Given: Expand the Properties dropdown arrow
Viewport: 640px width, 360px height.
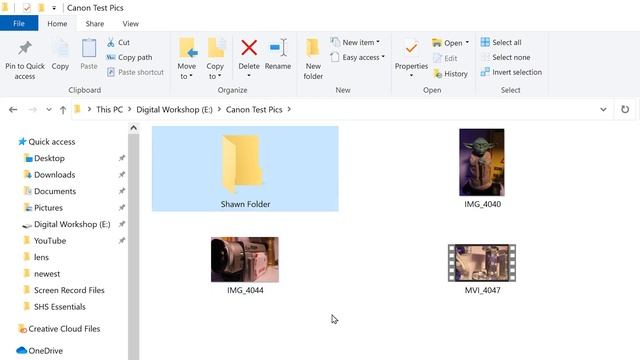Looking at the screenshot, I should click(x=411, y=76).
